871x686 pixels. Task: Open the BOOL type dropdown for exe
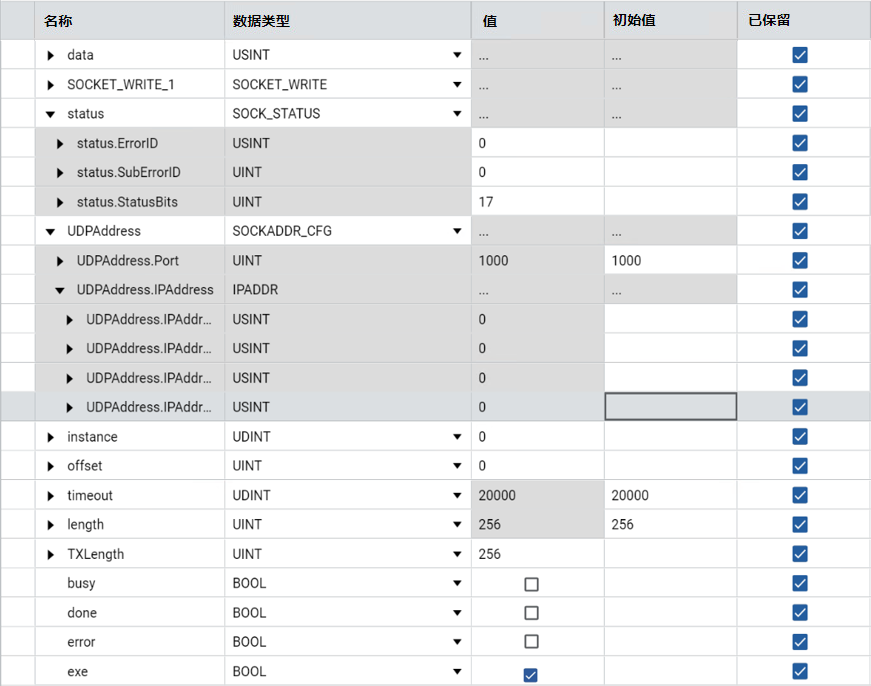[x=457, y=671]
